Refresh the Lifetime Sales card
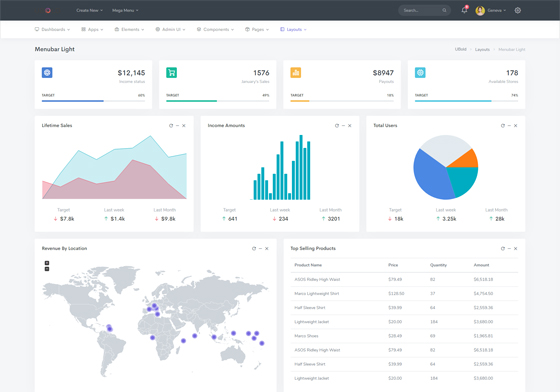 pyautogui.click(x=171, y=126)
